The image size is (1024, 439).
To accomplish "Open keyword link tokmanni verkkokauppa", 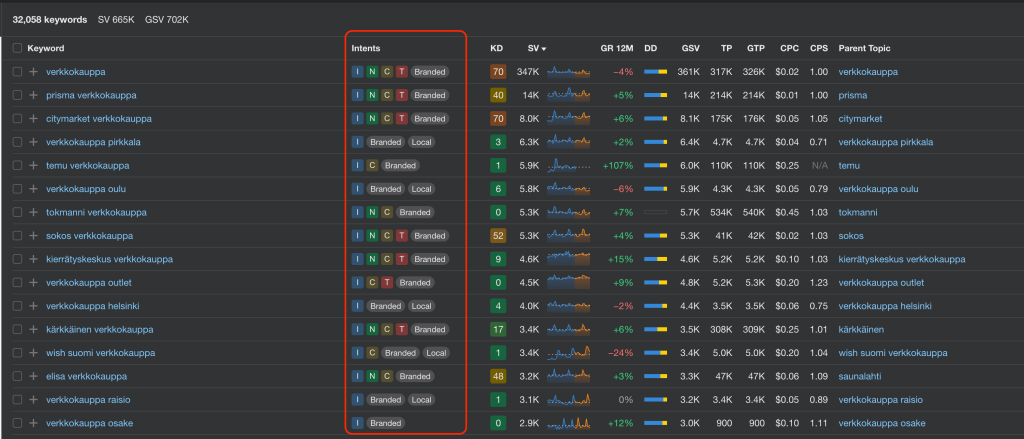I will click(96, 212).
